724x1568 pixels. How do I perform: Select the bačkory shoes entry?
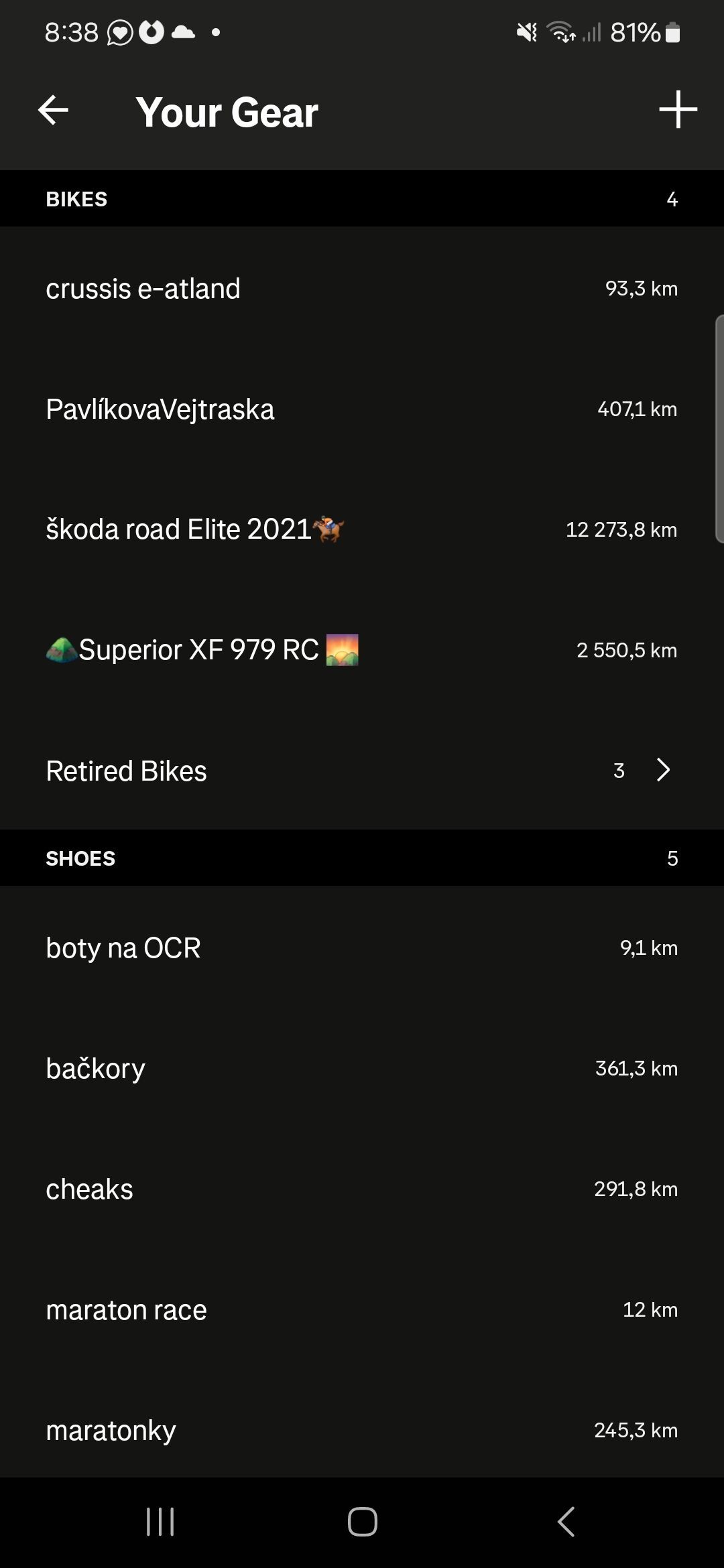[362, 1068]
